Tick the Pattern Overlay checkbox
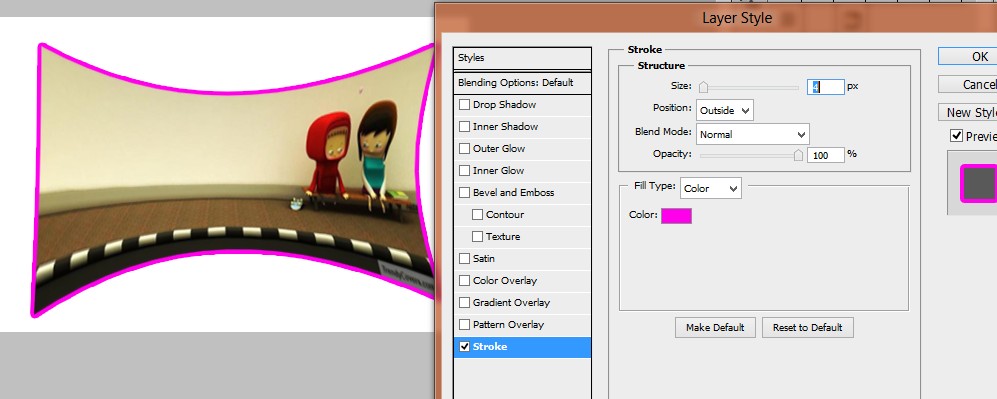Viewport: 997px width, 399px height. (x=464, y=325)
